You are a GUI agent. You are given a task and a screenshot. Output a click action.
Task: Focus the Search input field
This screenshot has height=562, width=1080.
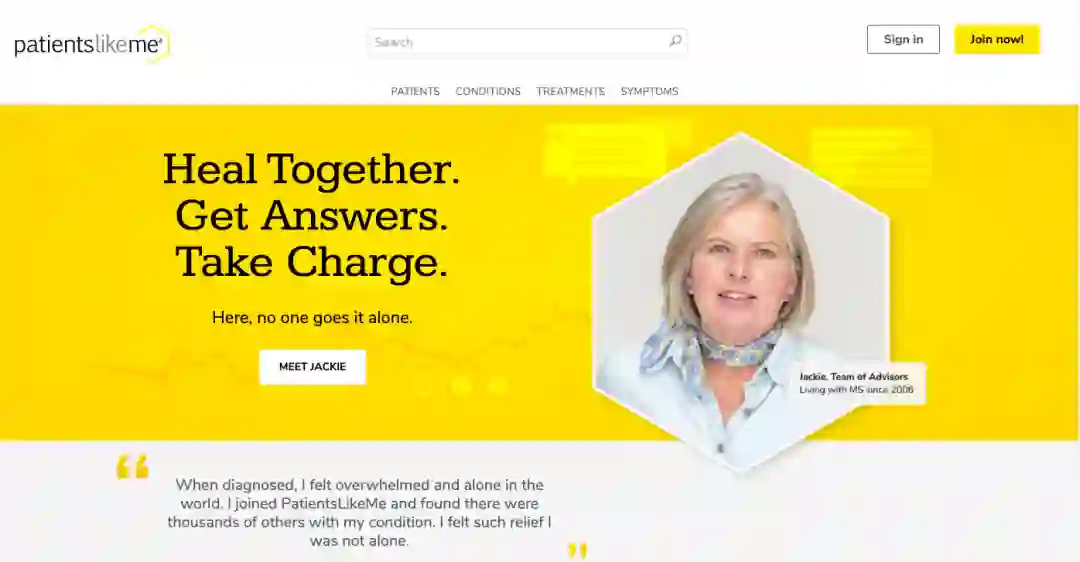(527, 42)
